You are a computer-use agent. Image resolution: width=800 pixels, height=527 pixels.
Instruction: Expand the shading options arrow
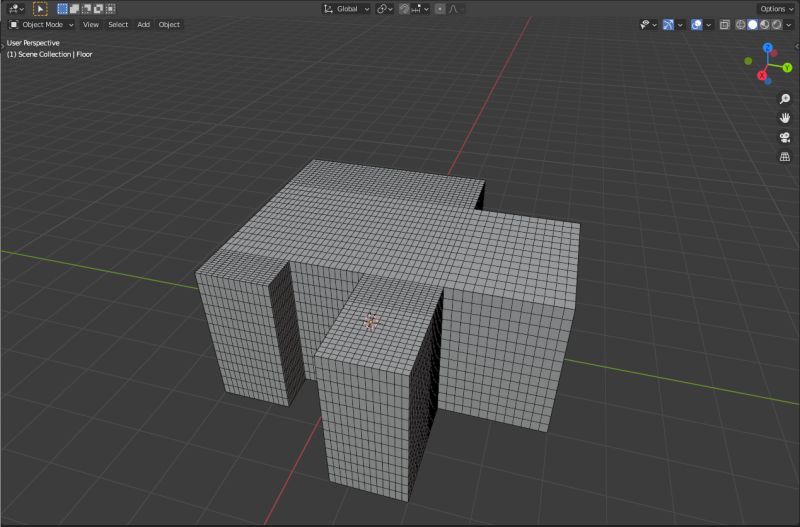pos(788,24)
